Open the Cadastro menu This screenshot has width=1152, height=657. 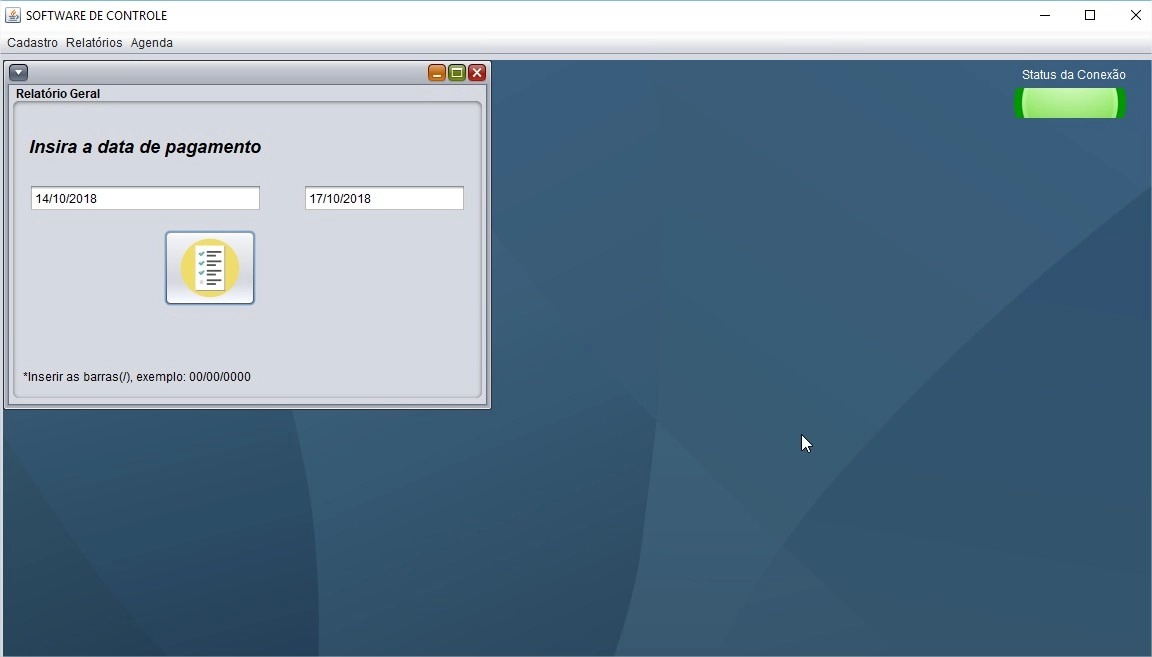click(32, 43)
